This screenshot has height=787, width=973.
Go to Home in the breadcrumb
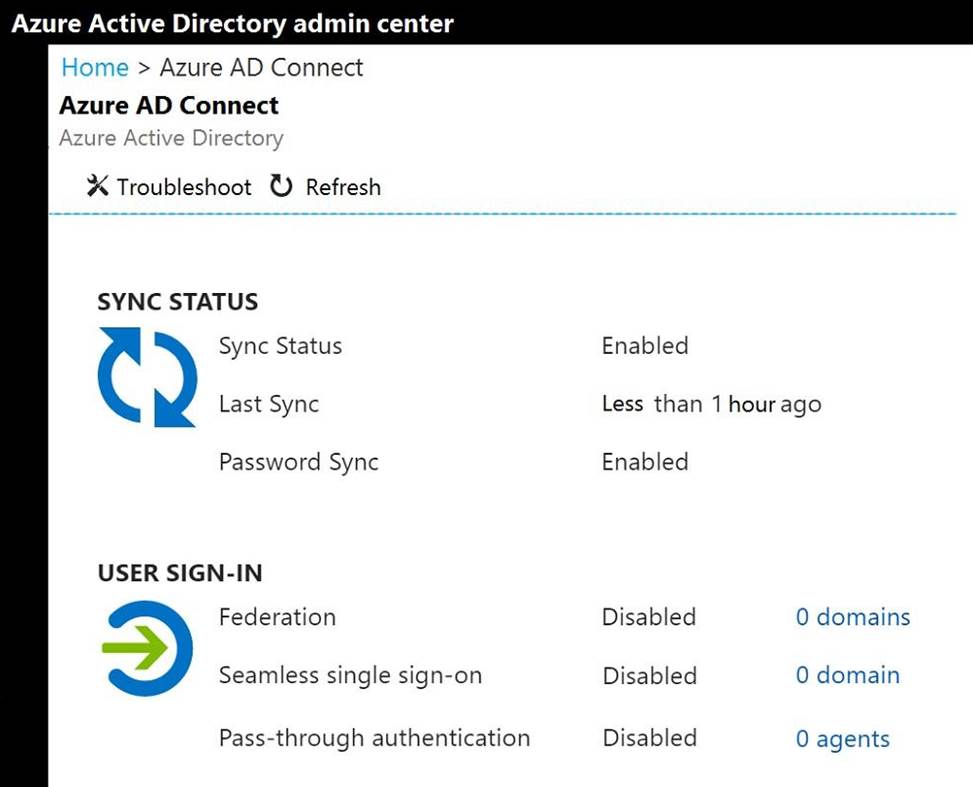coord(95,67)
